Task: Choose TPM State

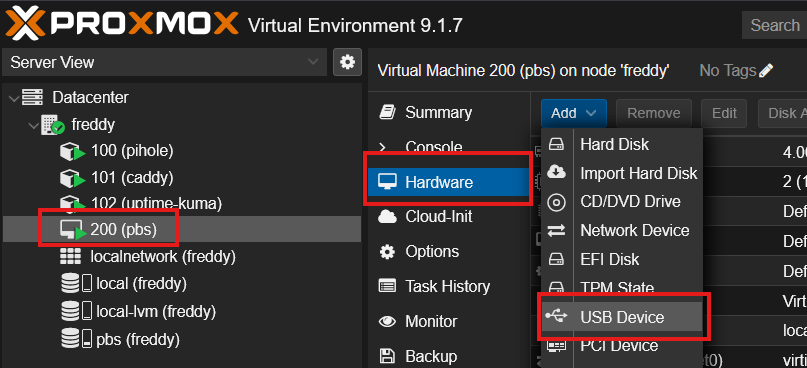Action: (x=622, y=287)
